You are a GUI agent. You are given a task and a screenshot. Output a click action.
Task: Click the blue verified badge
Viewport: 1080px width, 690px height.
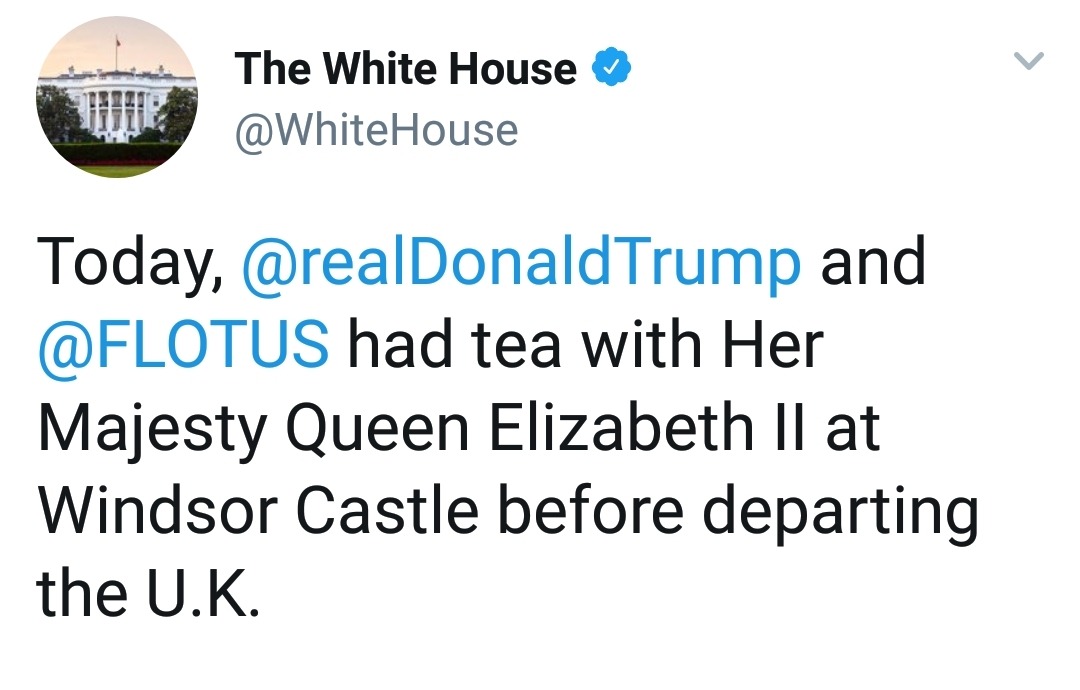pos(611,68)
